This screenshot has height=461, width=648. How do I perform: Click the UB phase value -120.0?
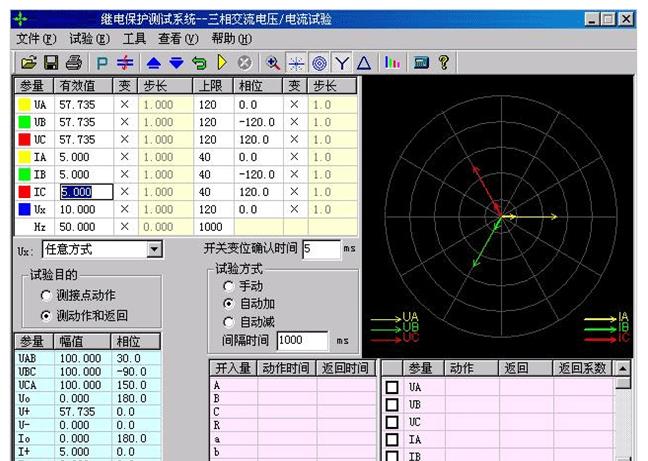click(x=259, y=122)
